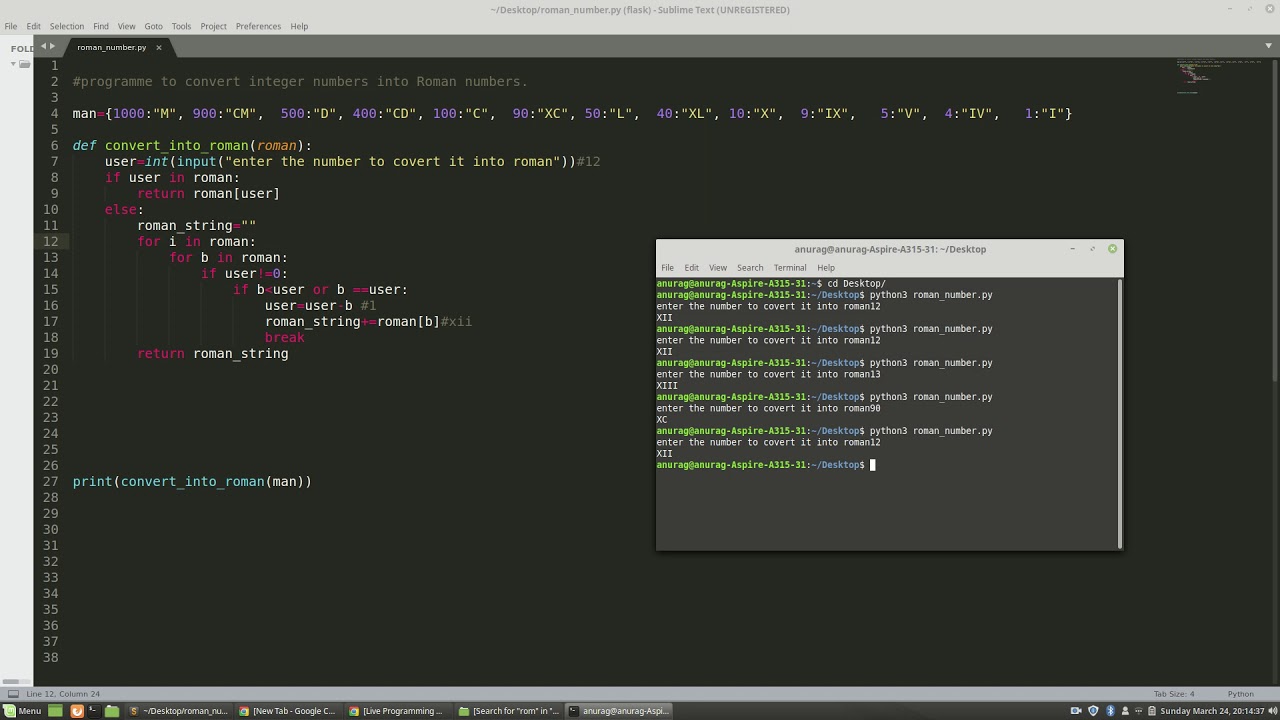The height and width of the screenshot is (720, 1280).
Task: Click the sidebar toggle icon in status bar
Action: (x=13, y=694)
